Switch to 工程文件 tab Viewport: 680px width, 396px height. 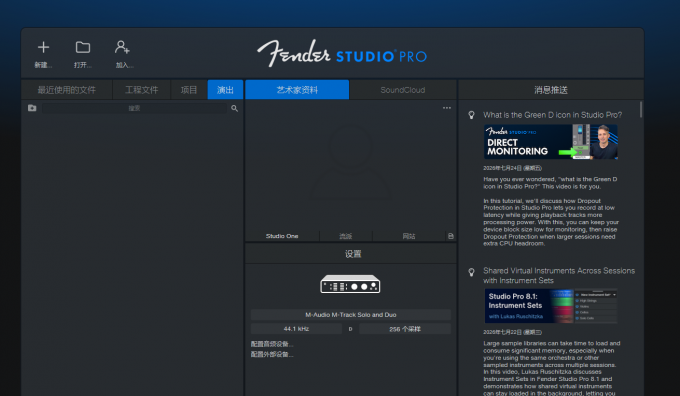(142, 90)
